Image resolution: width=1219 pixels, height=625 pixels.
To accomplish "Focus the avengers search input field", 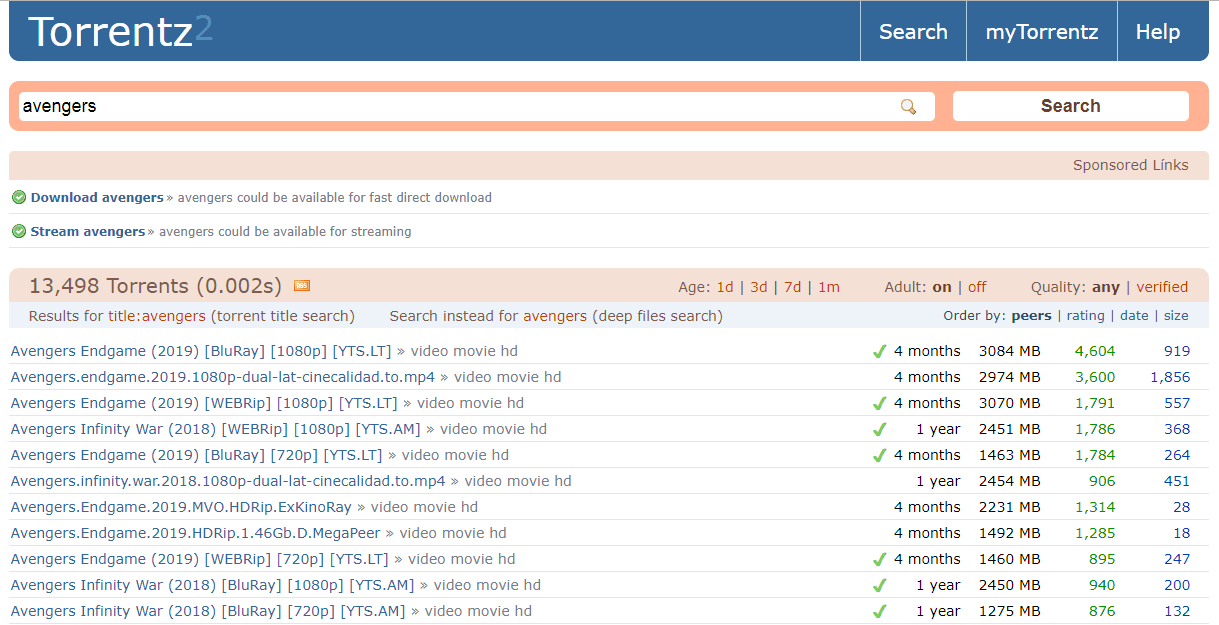I will (x=476, y=106).
